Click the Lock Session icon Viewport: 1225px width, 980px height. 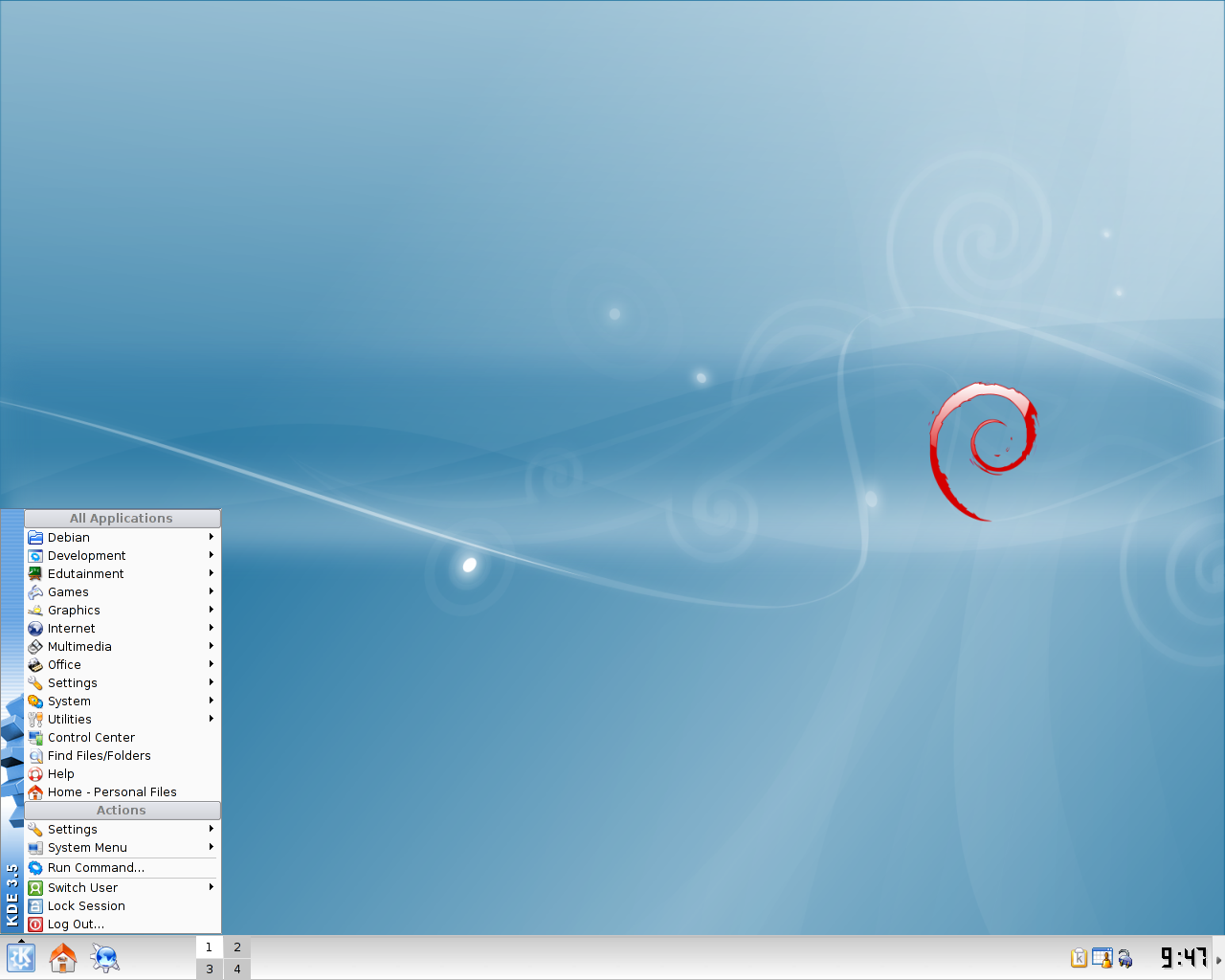35,906
